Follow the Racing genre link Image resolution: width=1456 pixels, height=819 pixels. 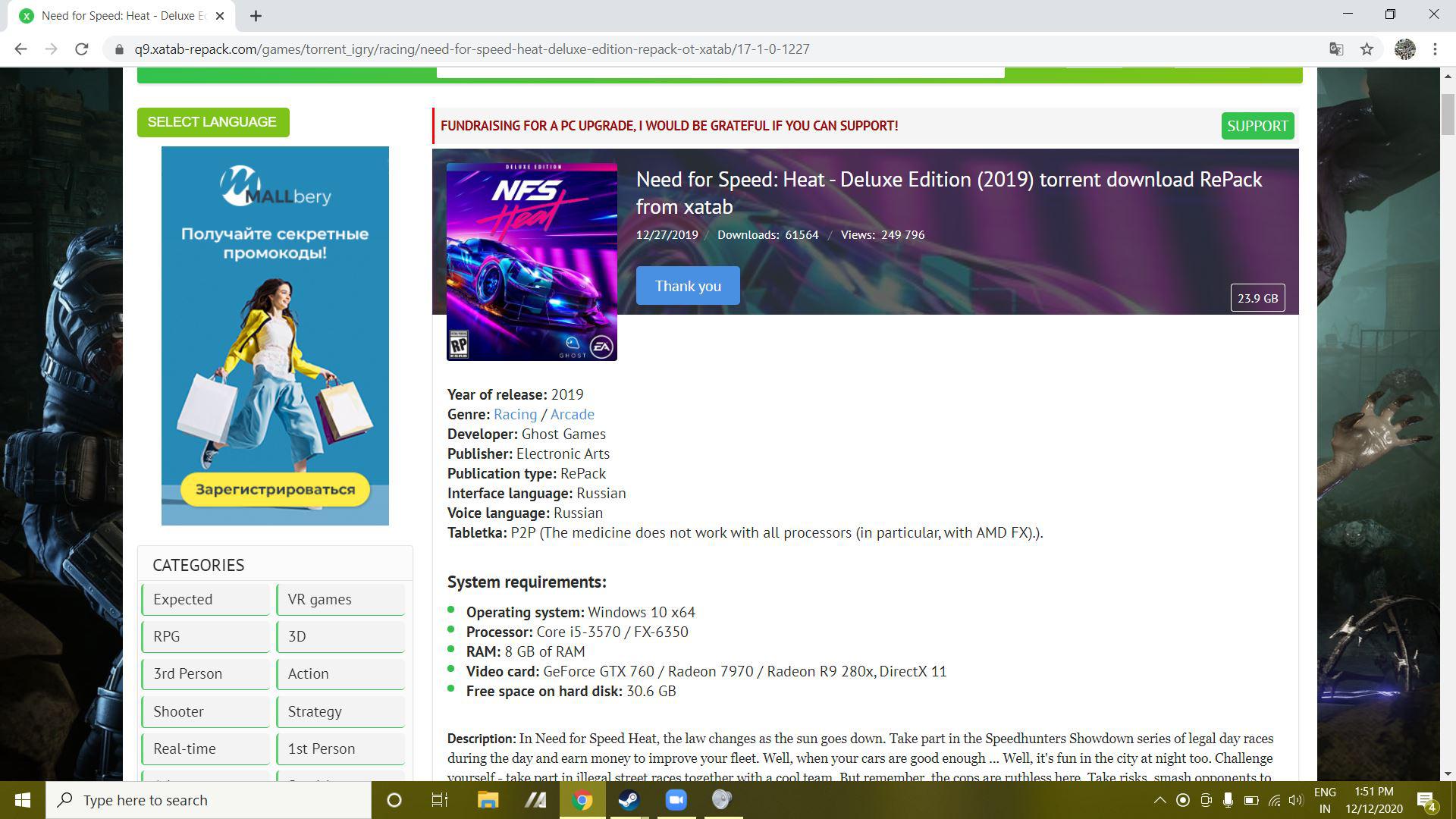(515, 415)
